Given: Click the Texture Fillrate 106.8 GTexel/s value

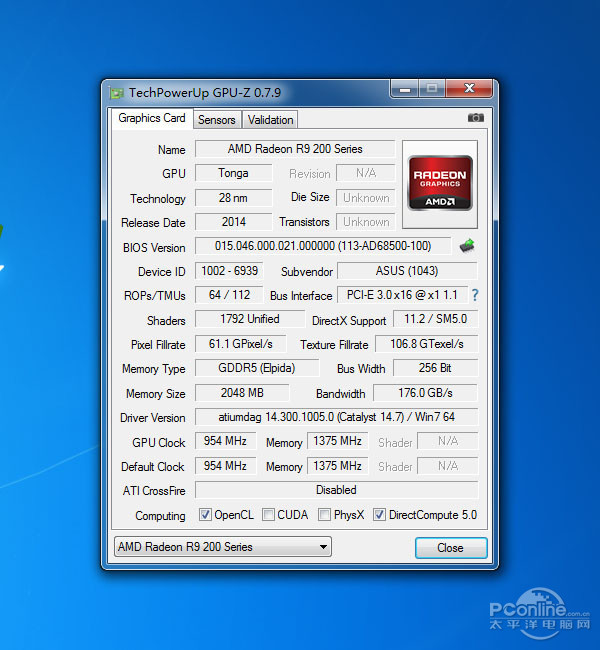Looking at the screenshot, I should [426, 344].
